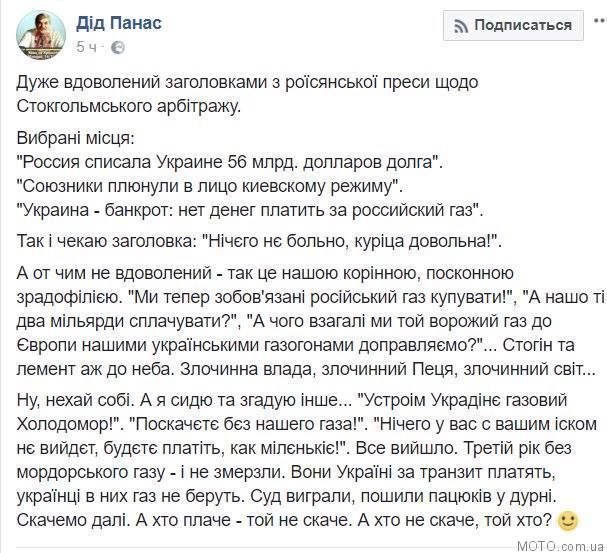The width and height of the screenshot is (607, 553).
Task: Click the quote about 56 млрд. долларов долга
Action: coord(229,162)
